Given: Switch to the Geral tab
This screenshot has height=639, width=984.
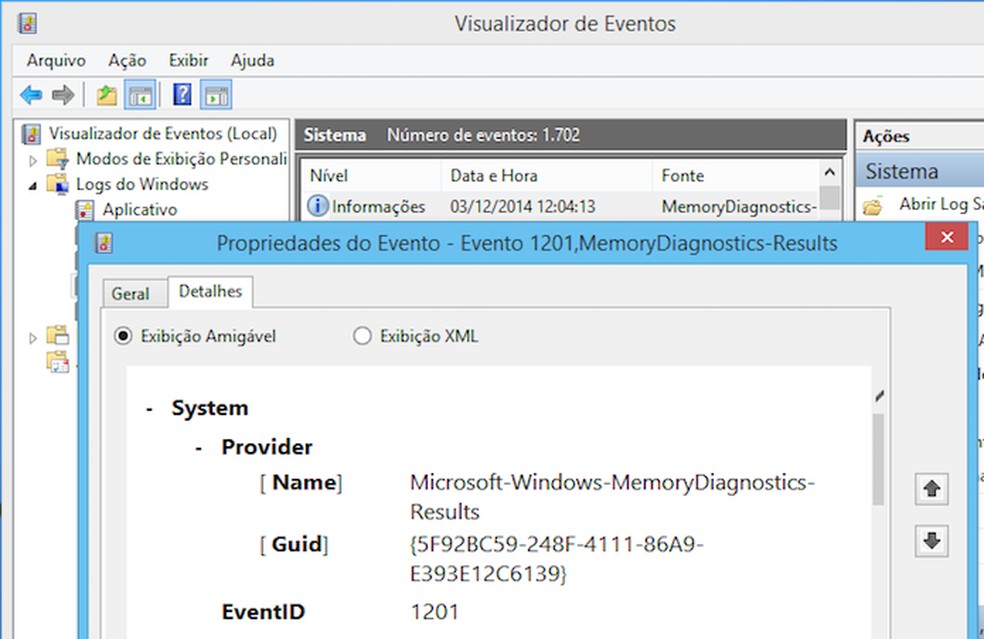Looking at the screenshot, I should pos(130,293).
